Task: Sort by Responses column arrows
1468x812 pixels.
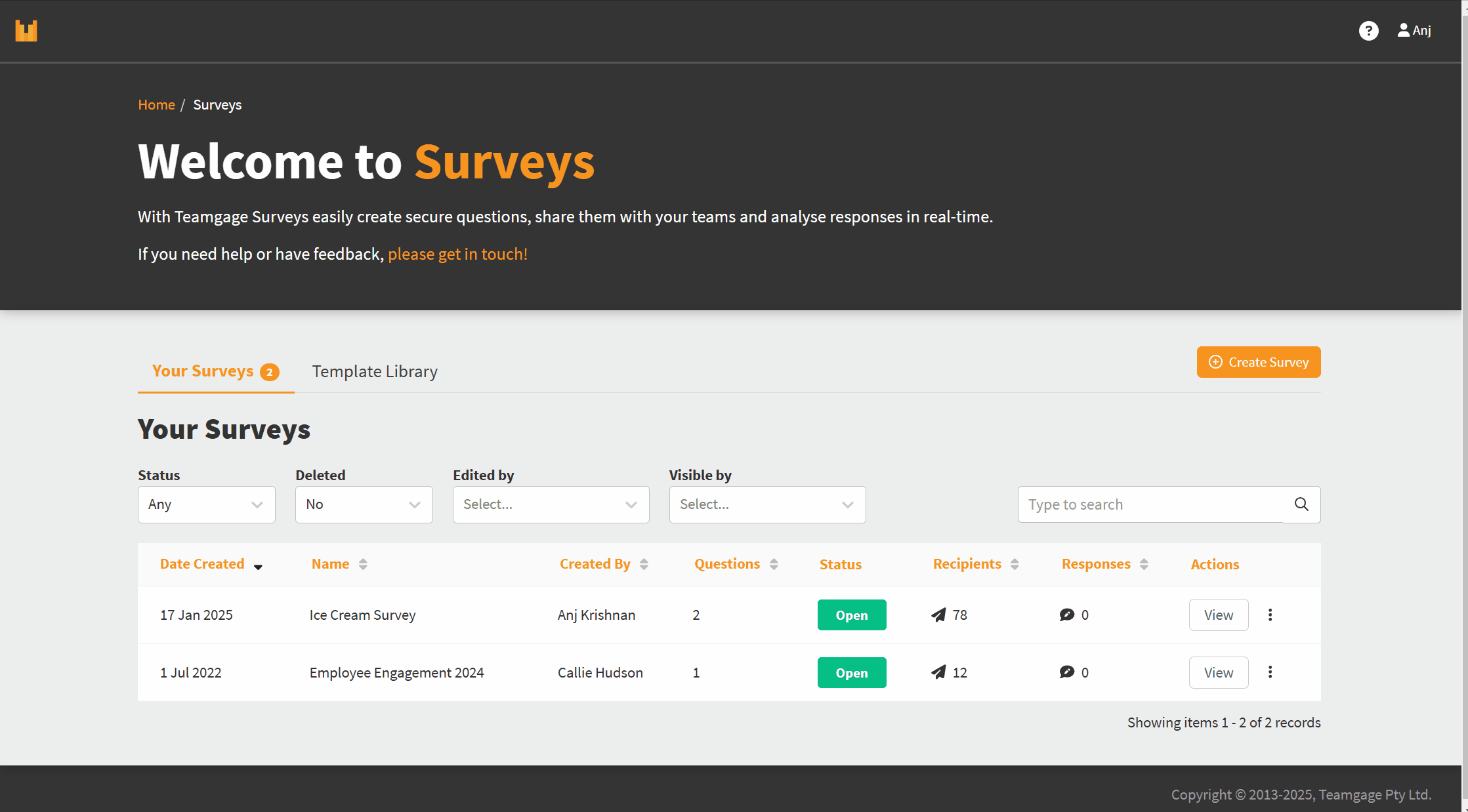Action: [1144, 564]
